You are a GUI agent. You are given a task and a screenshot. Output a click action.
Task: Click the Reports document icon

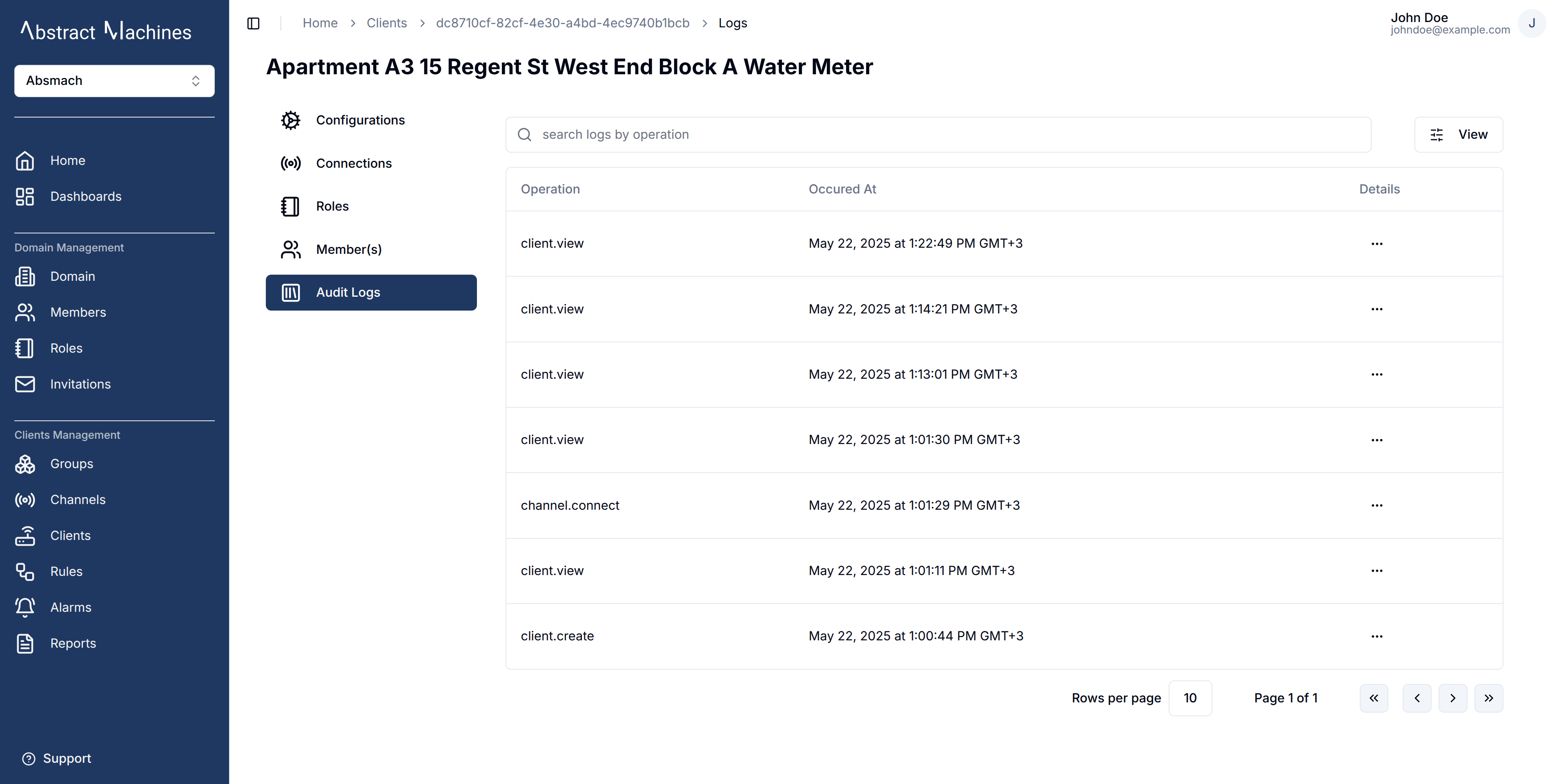click(25, 643)
